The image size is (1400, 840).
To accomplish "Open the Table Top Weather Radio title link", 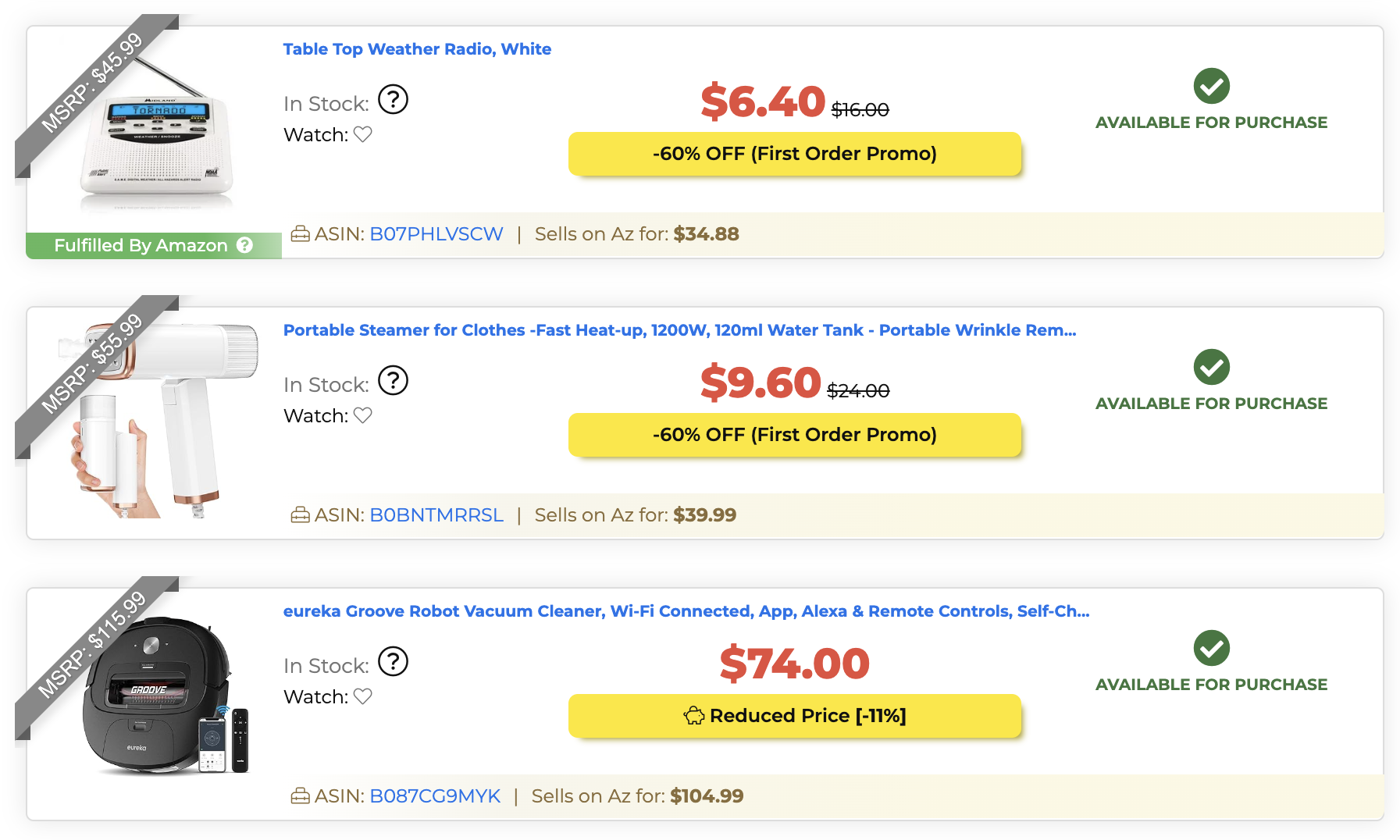I will click(416, 48).
